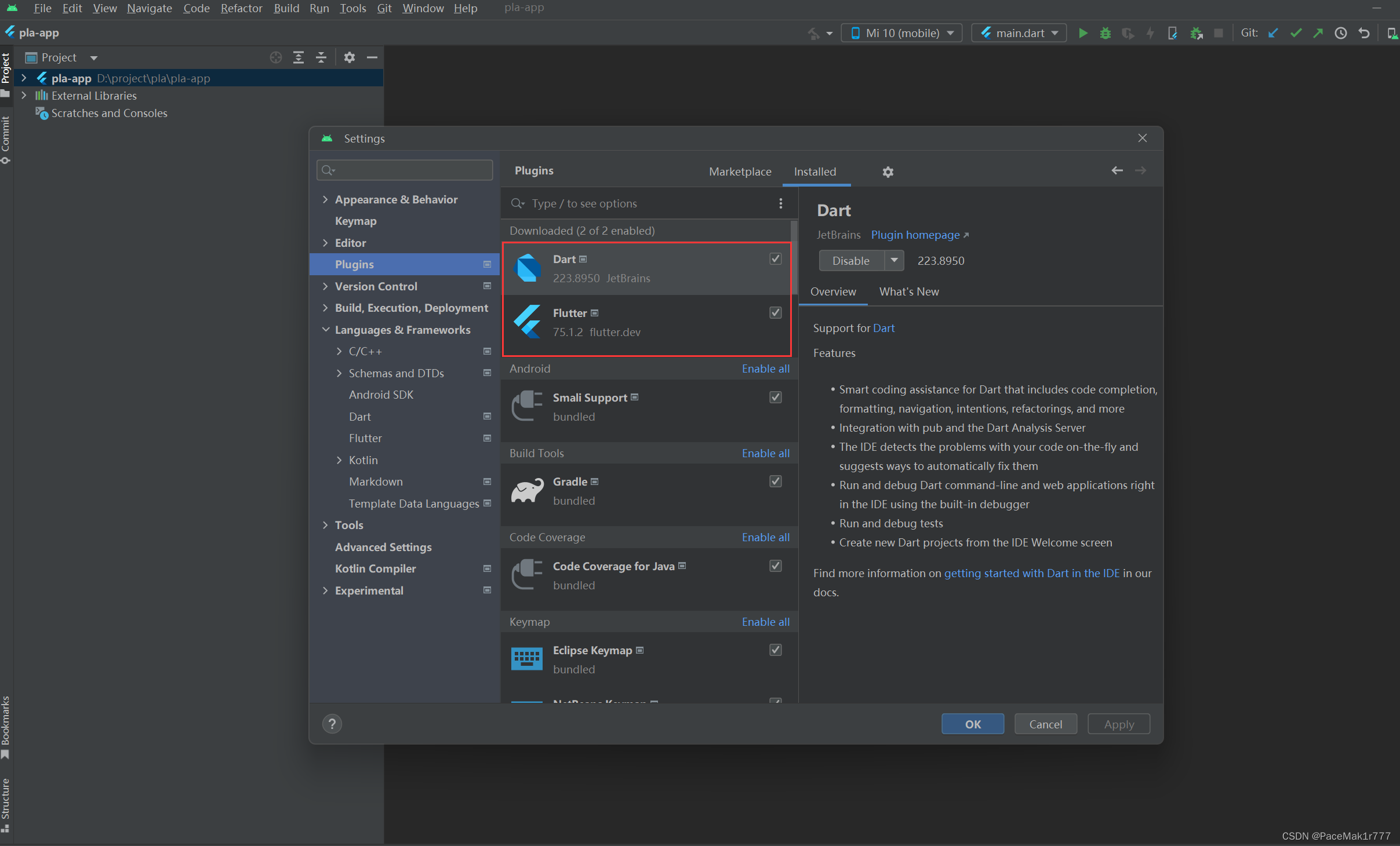Viewport: 1400px width, 846px height.
Task: Click the Stop square icon in toolbar
Action: point(1219,33)
